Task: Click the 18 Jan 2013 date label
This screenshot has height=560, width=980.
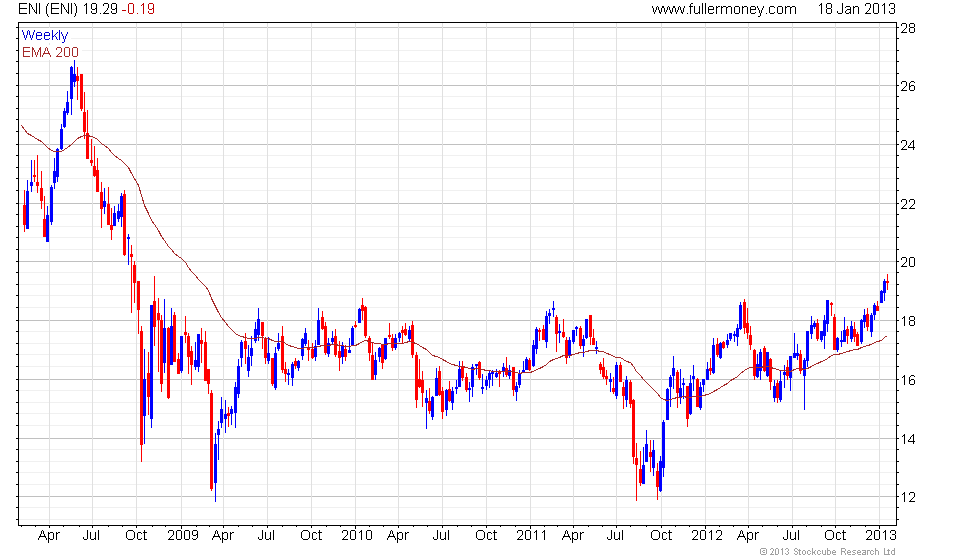Action: [856, 9]
